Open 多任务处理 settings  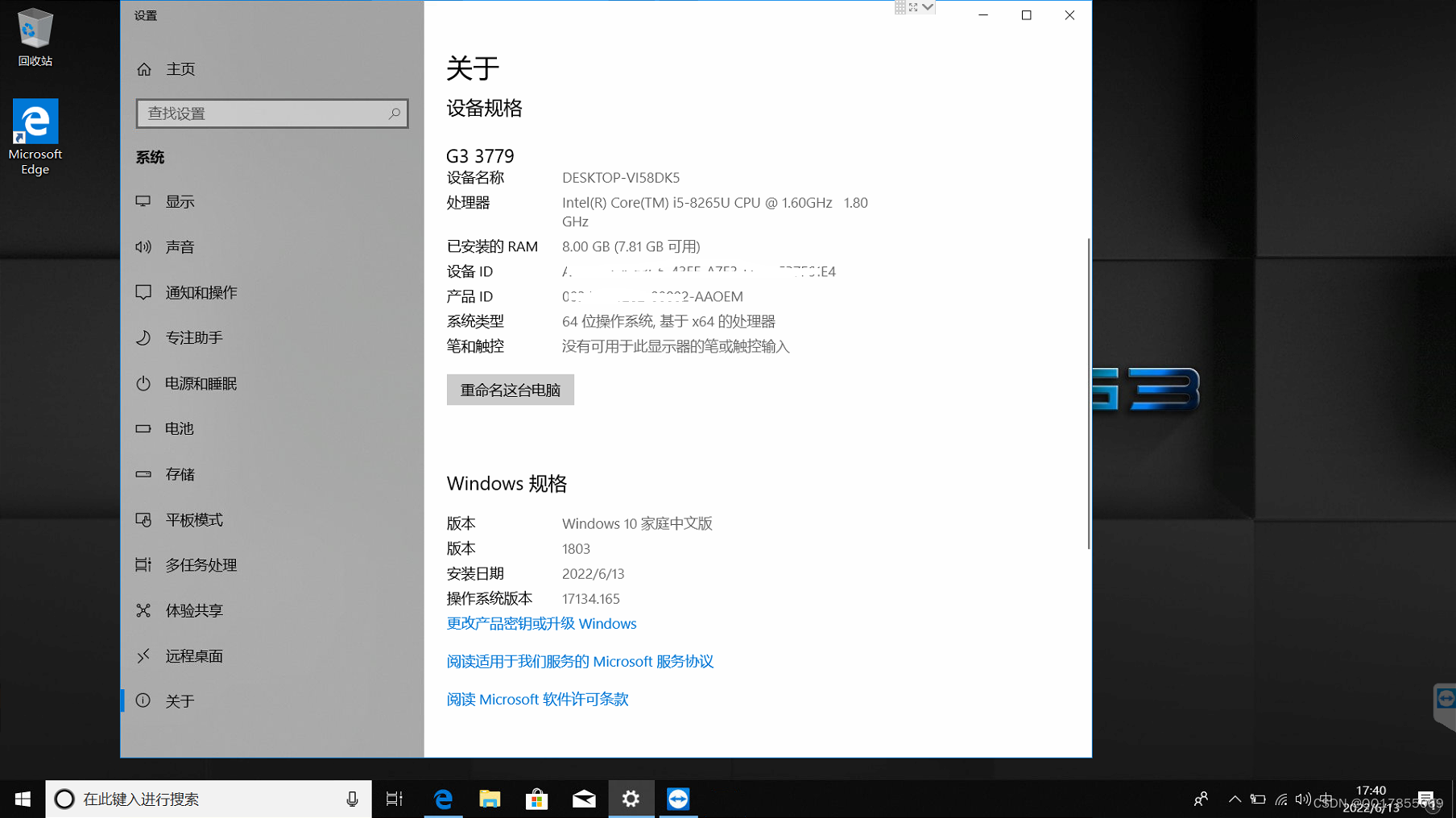pyautogui.click(x=201, y=564)
